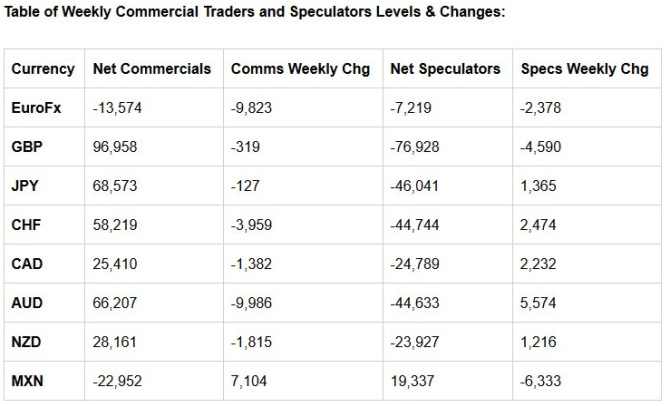Select the Net Speculators column header

pos(445,69)
